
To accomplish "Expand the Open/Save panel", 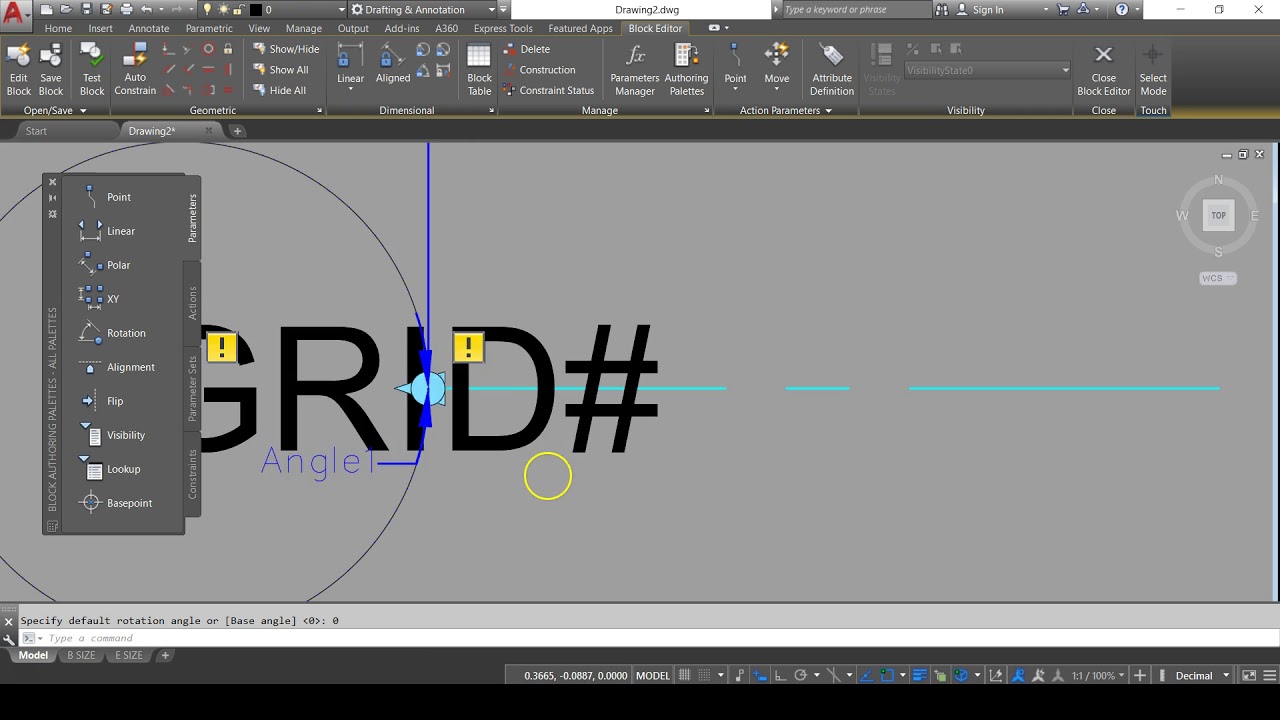I will point(56,110).
